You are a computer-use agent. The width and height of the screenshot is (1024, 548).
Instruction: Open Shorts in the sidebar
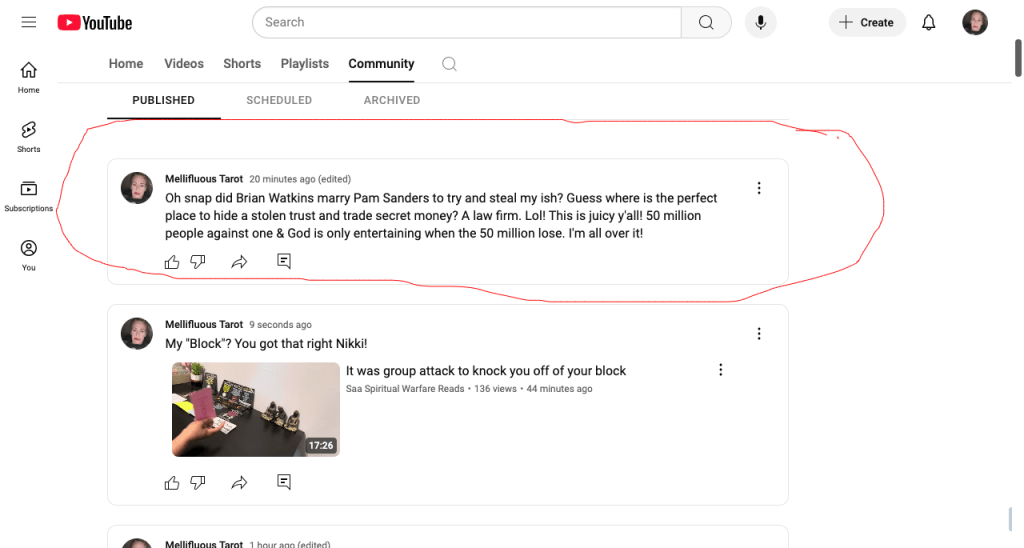(29, 136)
